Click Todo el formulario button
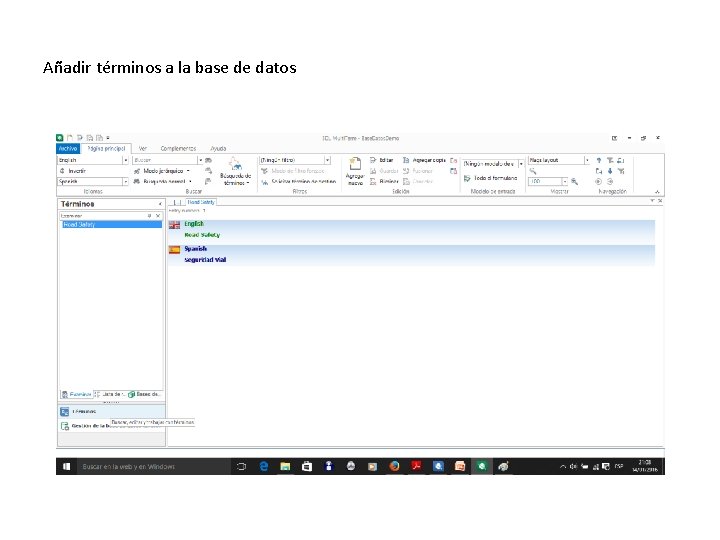 [x=490, y=178]
